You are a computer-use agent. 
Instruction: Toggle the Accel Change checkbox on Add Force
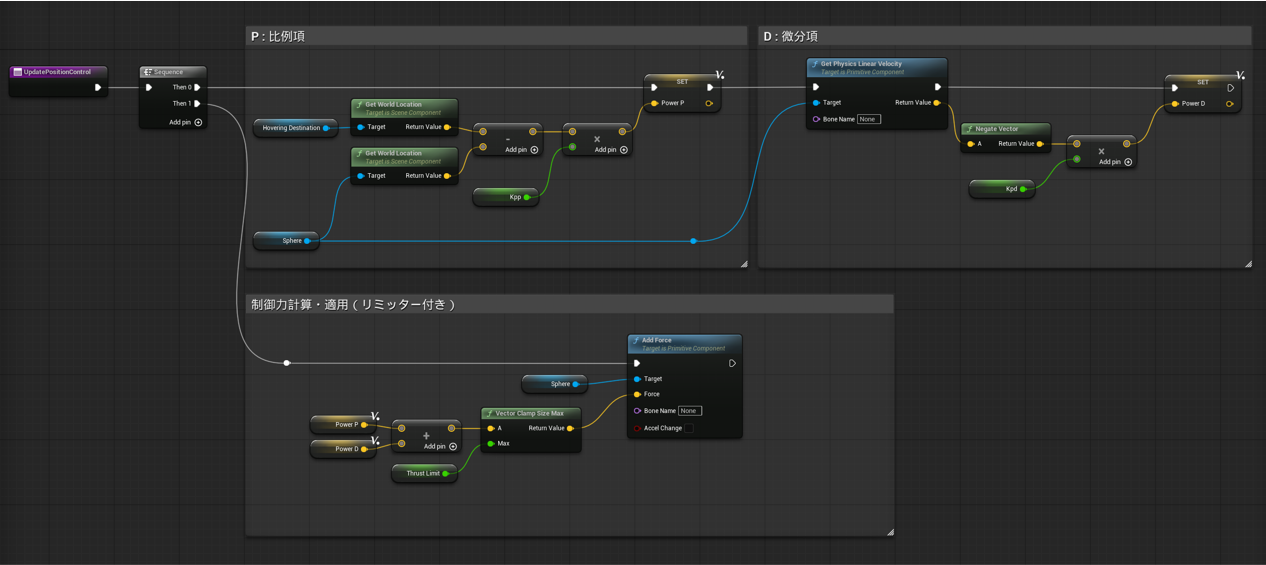coord(688,428)
